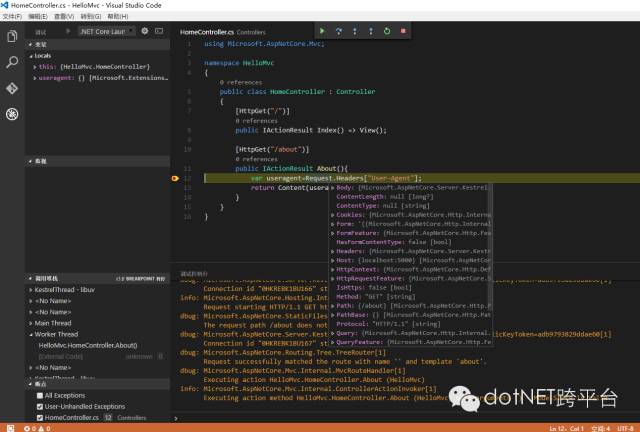Image resolution: width=640 pixels, height=432 pixels.
Task: Click the 'namespace HelloMvc' code line
Action: point(239,63)
